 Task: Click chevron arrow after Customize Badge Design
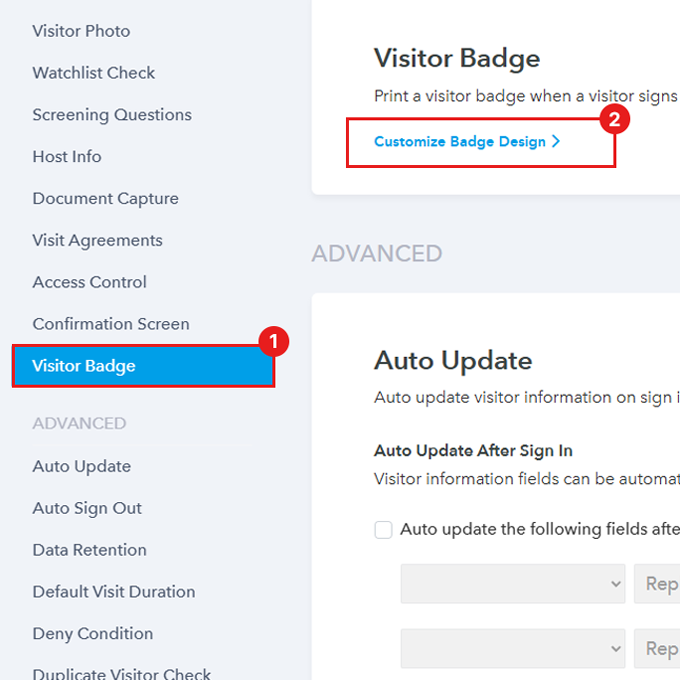tap(556, 142)
